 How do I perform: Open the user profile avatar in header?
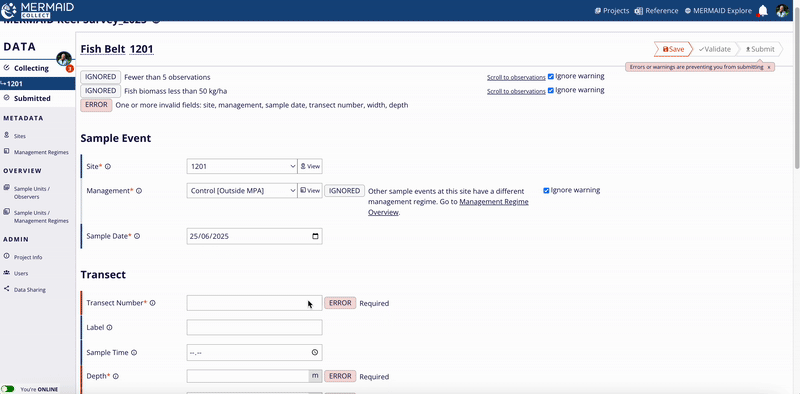point(782,11)
